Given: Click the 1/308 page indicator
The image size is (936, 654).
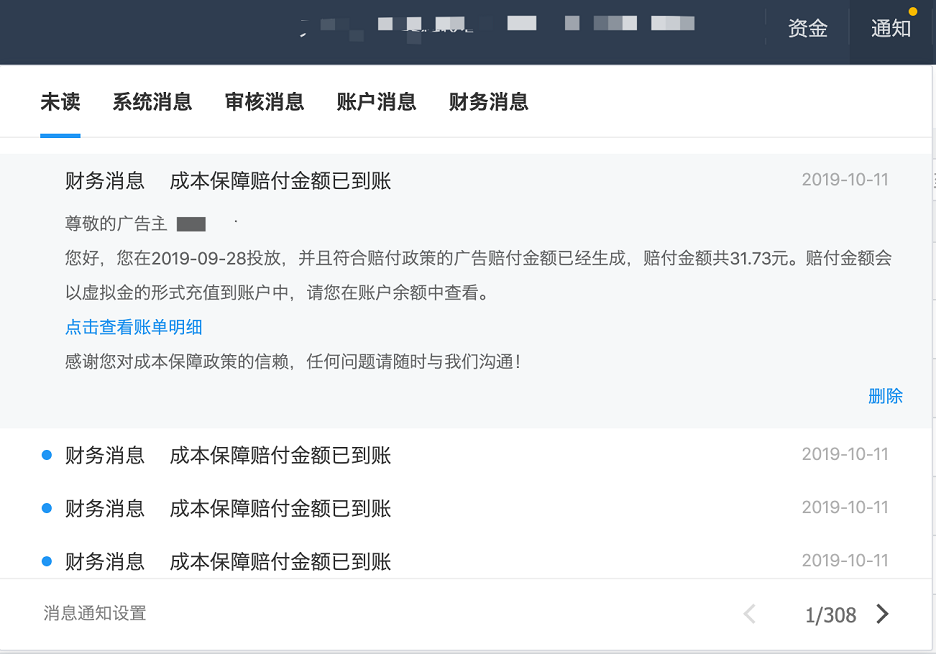Looking at the screenshot, I should pyautogui.click(x=830, y=615).
